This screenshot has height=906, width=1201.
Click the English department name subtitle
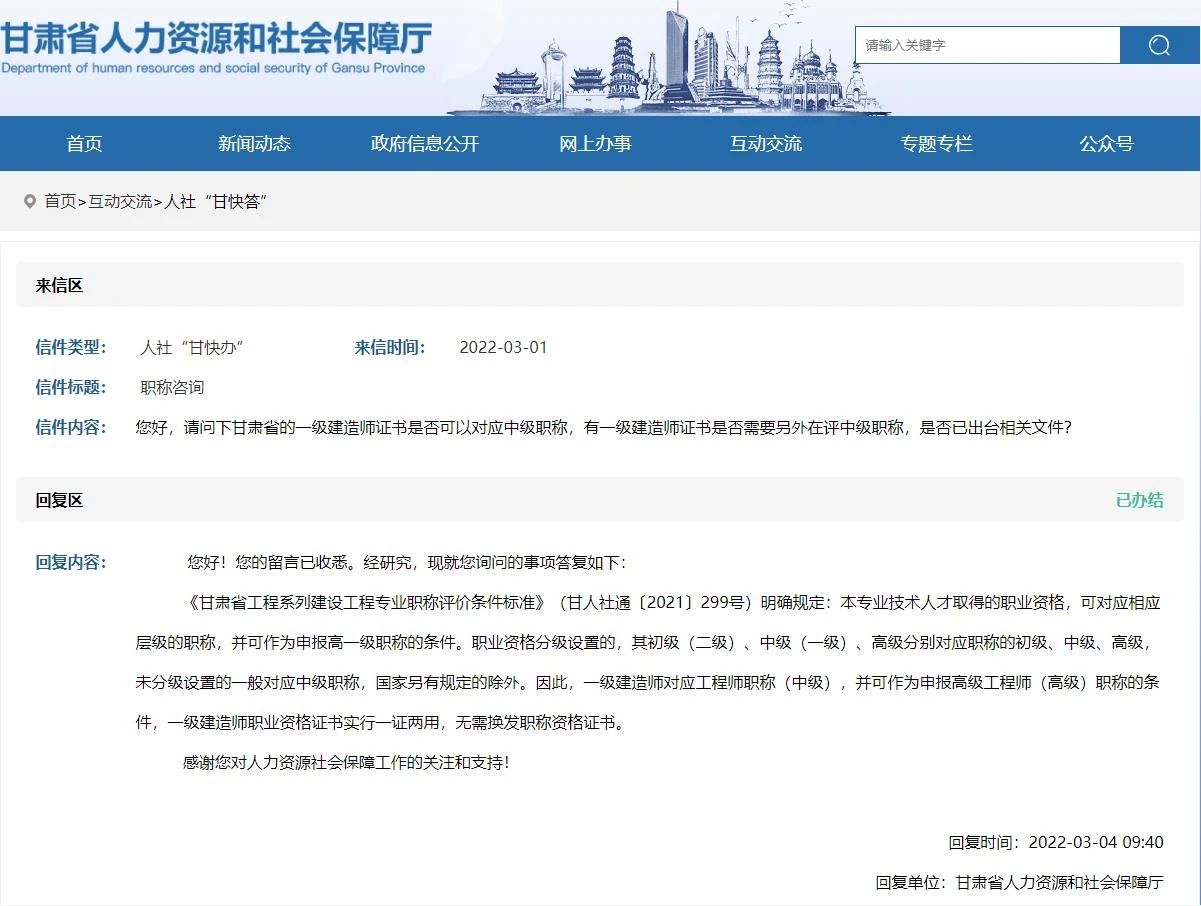click(213, 68)
